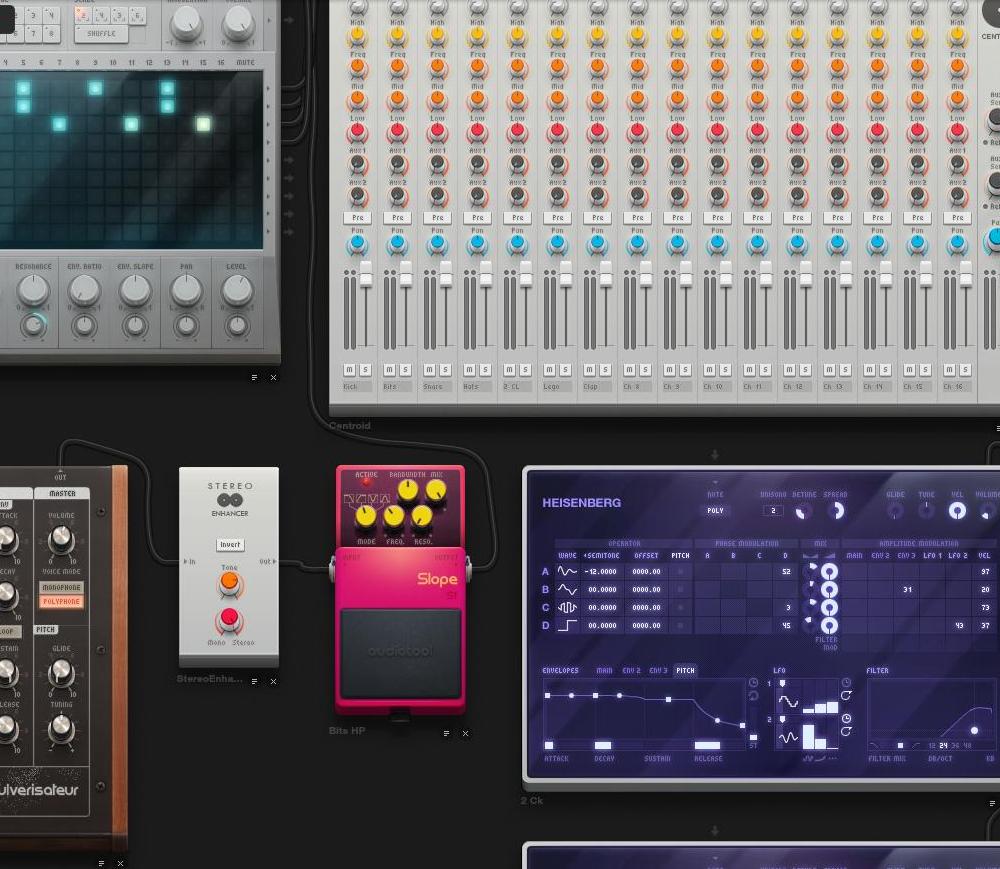
Task: Solo the Snare channel on the mixer
Action: pos(446,370)
